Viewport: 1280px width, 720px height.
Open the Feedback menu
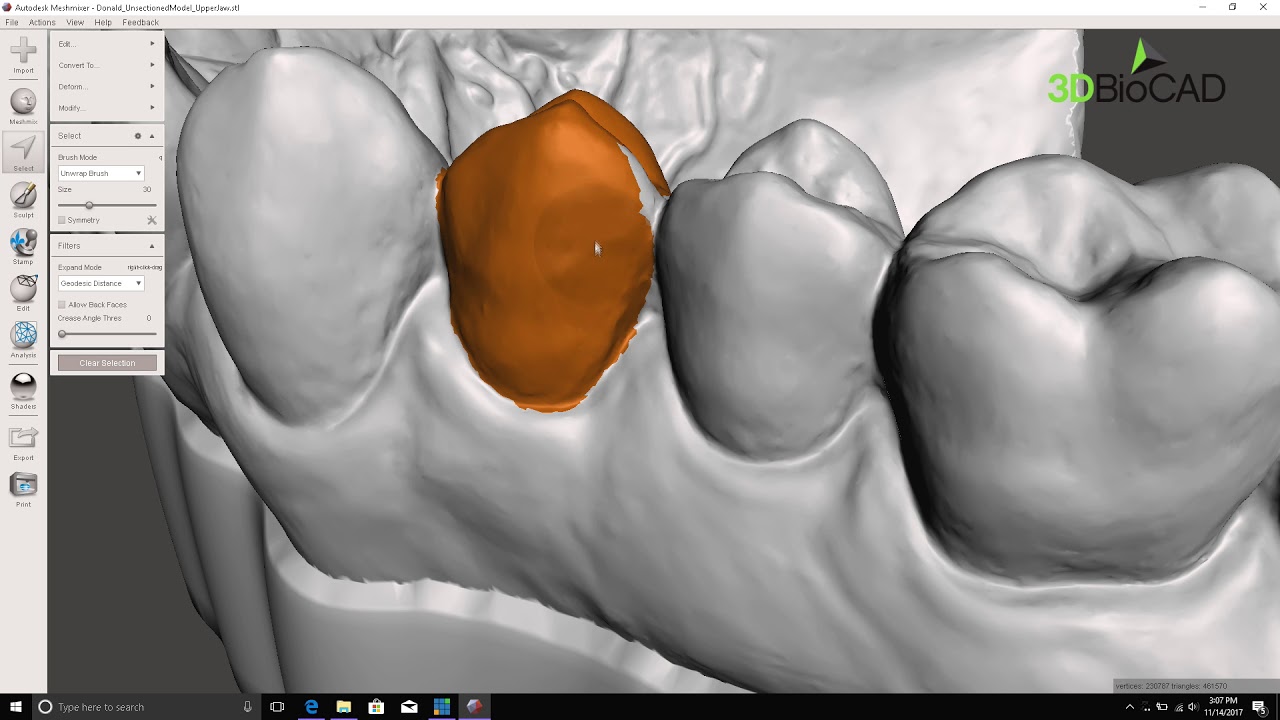140,22
